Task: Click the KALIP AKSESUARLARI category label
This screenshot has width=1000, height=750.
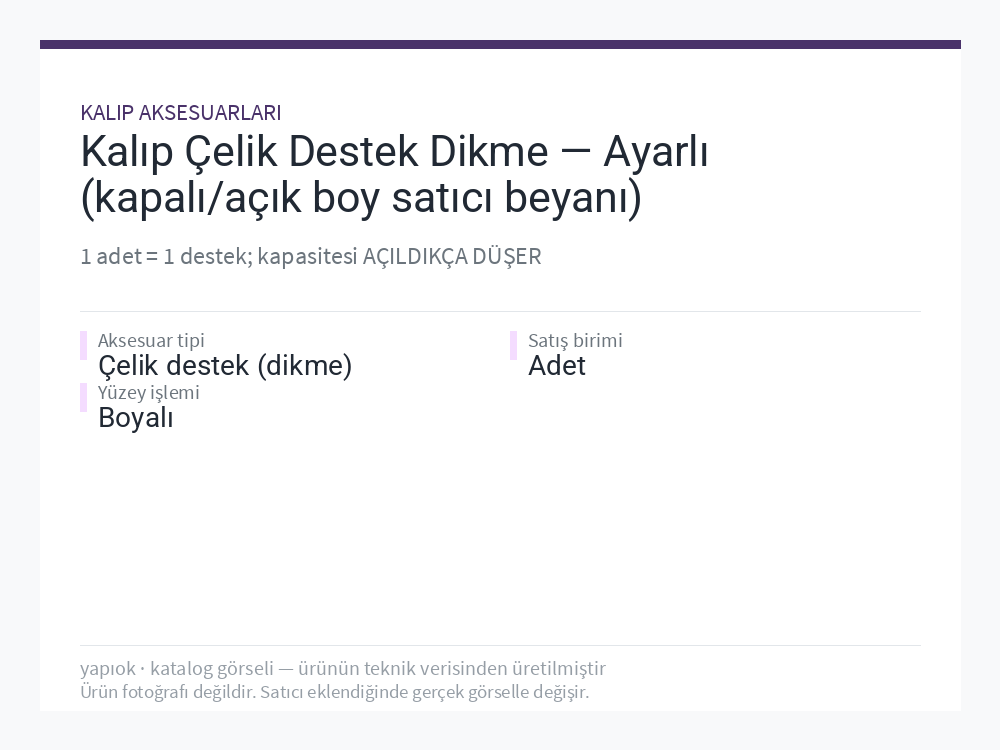Action: pyautogui.click(x=180, y=113)
